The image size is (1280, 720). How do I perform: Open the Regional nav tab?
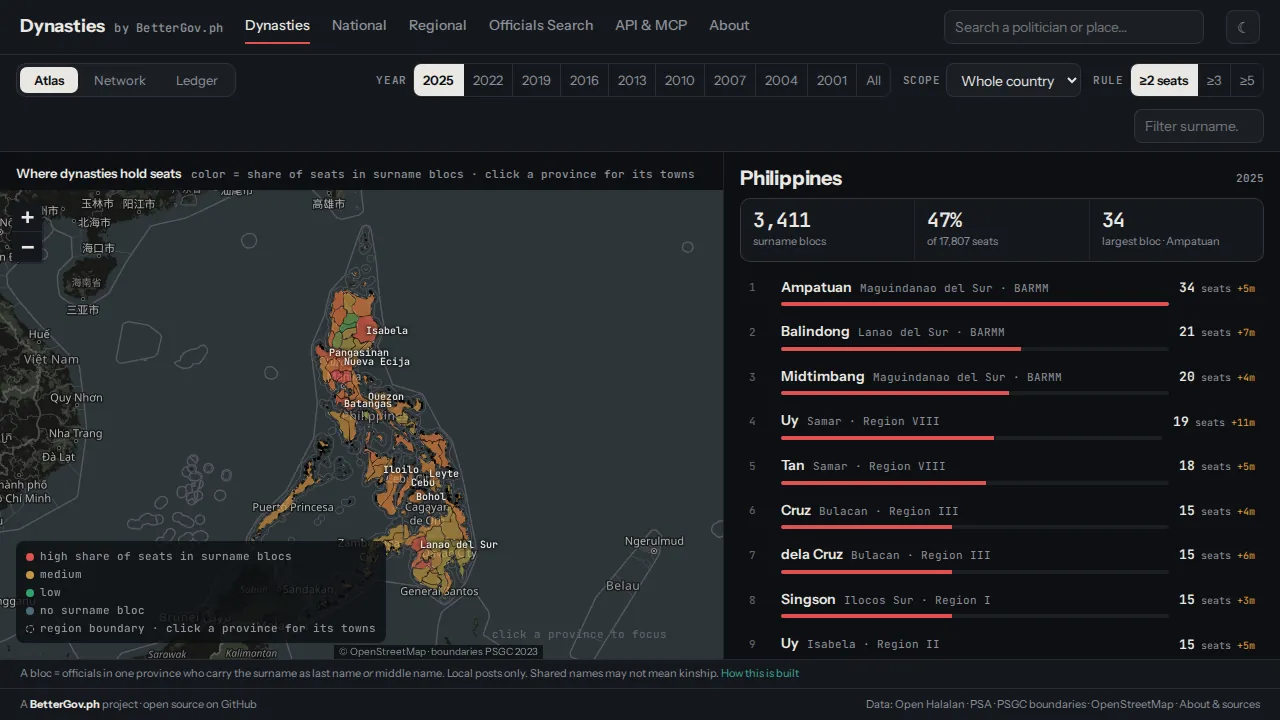click(x=438, y=26)
